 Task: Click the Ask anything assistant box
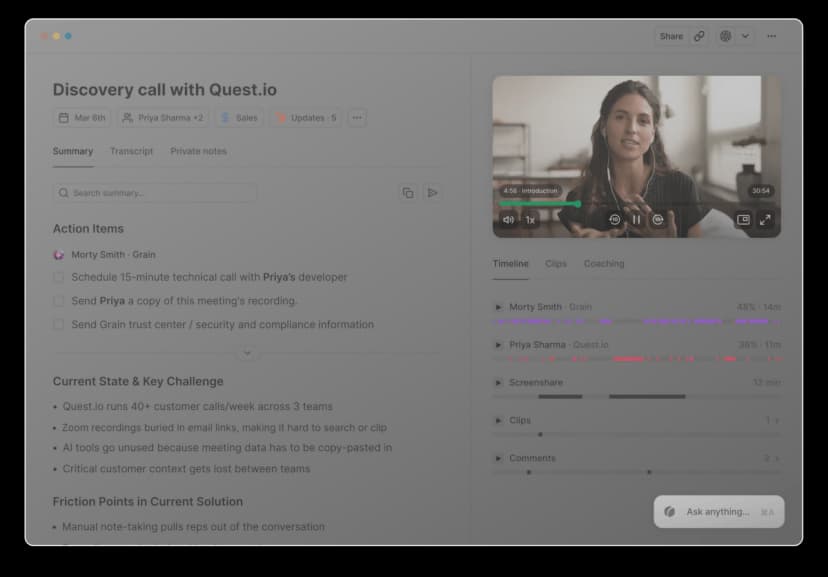[x=719, y=512]
